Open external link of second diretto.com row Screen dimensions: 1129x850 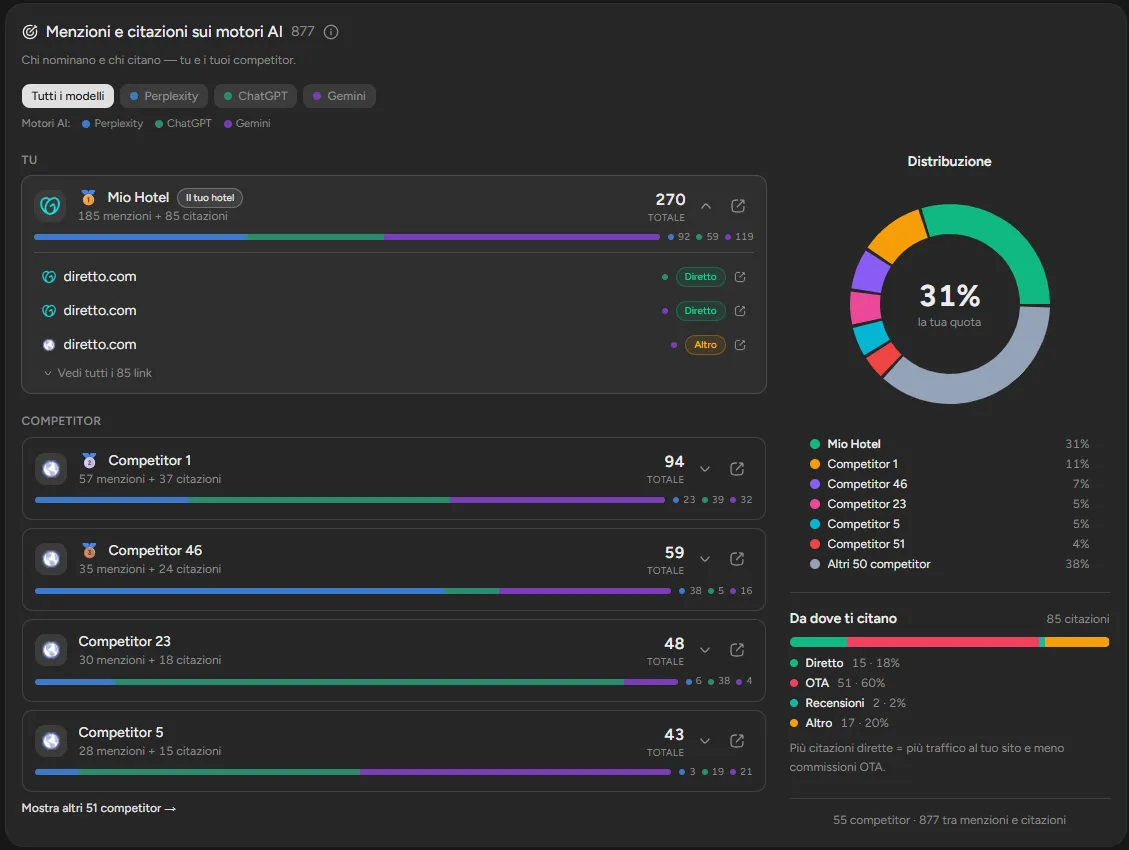tap(740, 311)
